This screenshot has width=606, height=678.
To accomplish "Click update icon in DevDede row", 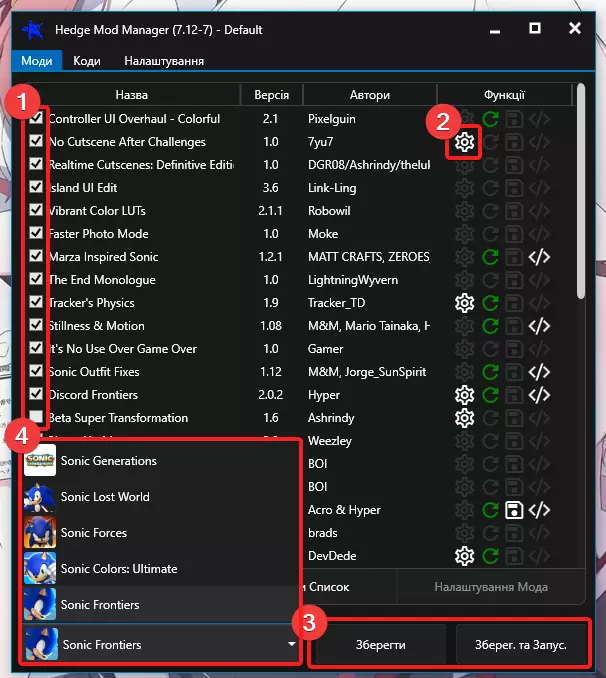I will tap(490, 556).
